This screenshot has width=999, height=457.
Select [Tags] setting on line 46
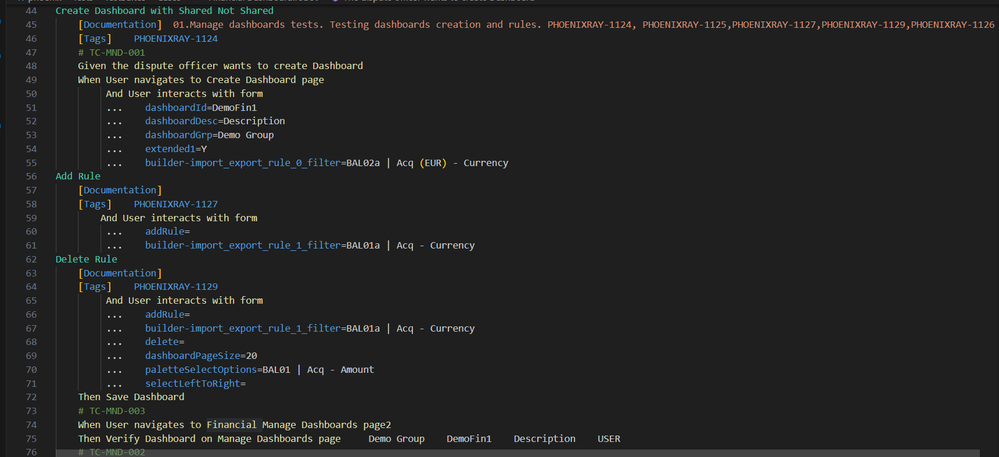(x=94, y=39)
